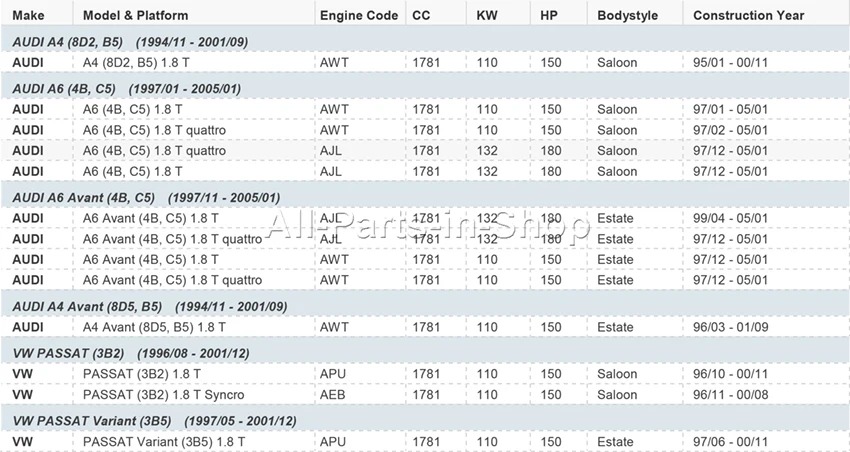
Task: Click construction year "97/01 - 05/01"
Action: (x=730, y=109)
